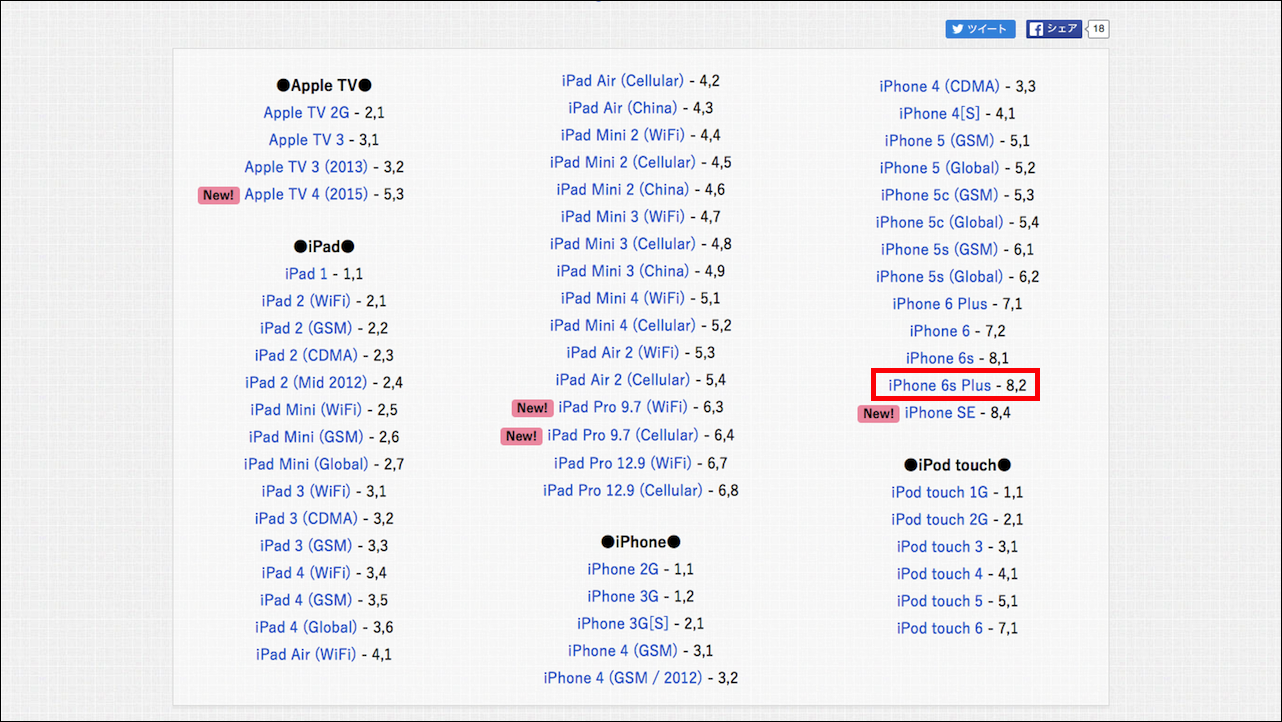1282x722 pixels.
Task: Open the iPad Air (Cellular) link
Action: coord(623,80)
